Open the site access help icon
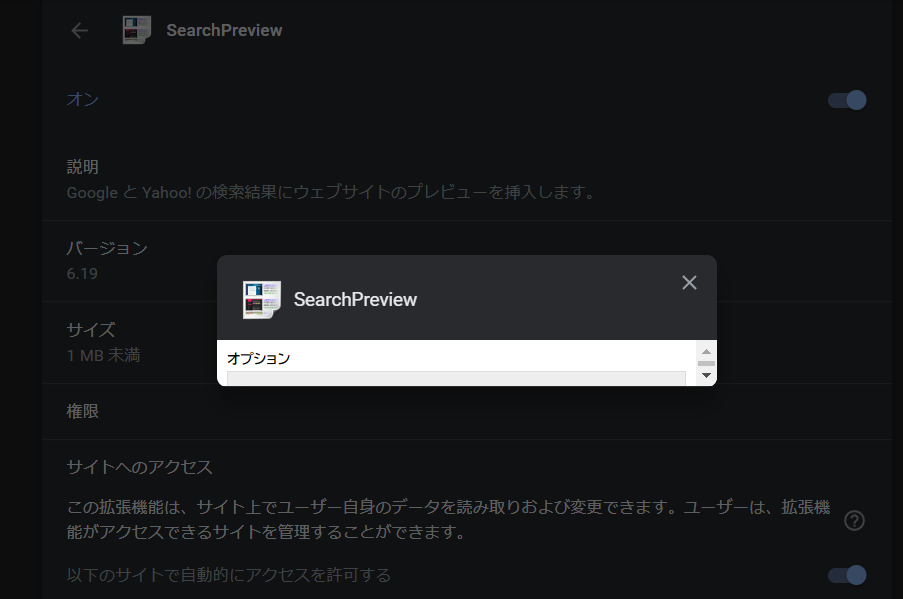The width and height of the screenshot is (903, 599). pos(854,521)
